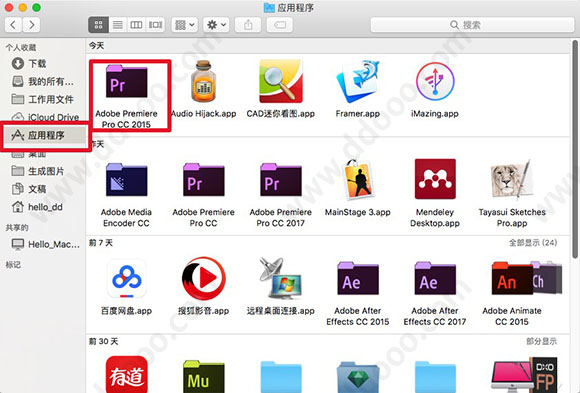Open the gear action menu dropdown
Screen dimensions: 580x393
tap(216, 25)
